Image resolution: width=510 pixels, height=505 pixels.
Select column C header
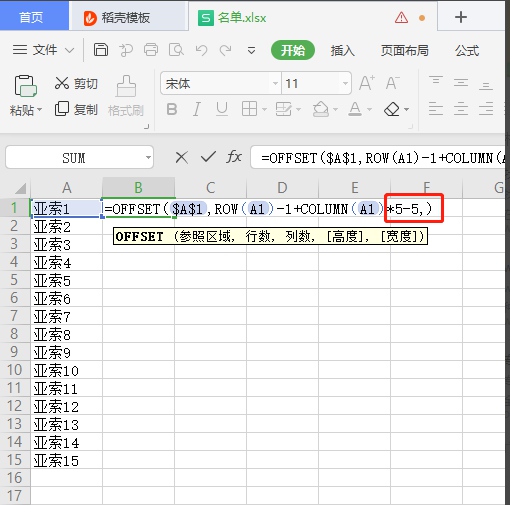(x=210, y=188)
